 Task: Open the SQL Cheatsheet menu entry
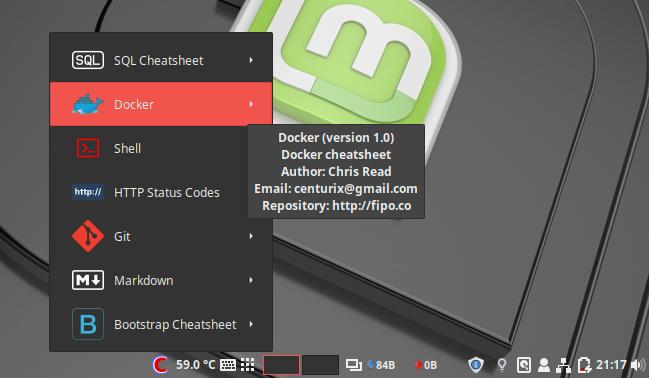[x=161, y=60]
